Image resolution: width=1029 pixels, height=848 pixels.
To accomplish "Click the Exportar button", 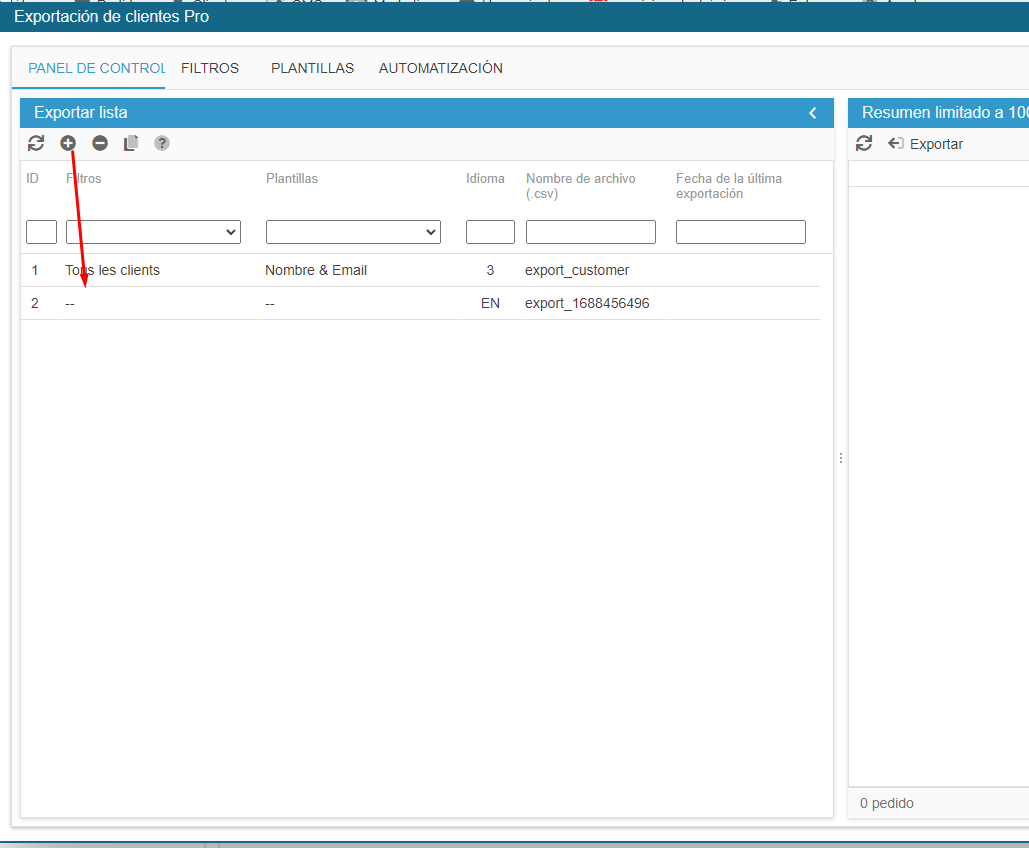I will [926, 144].
